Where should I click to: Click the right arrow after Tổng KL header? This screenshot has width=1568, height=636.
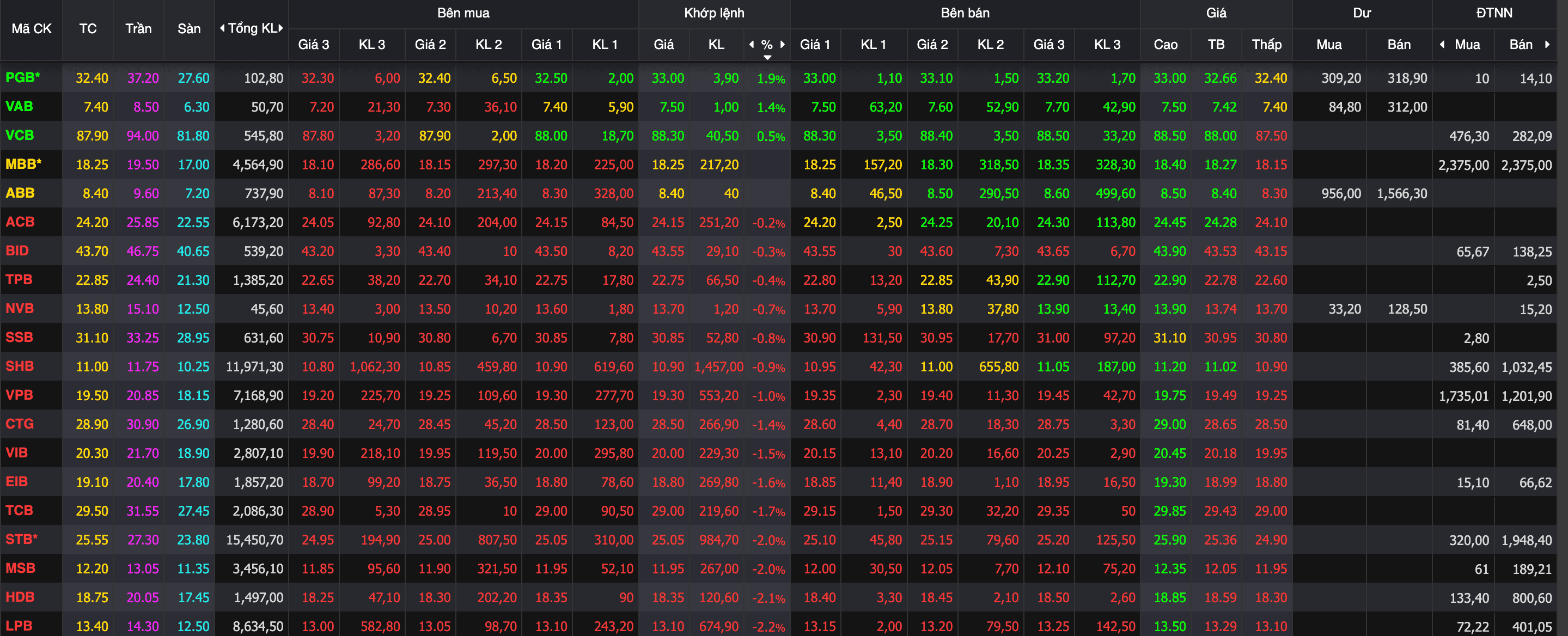[x=280, y=28]
